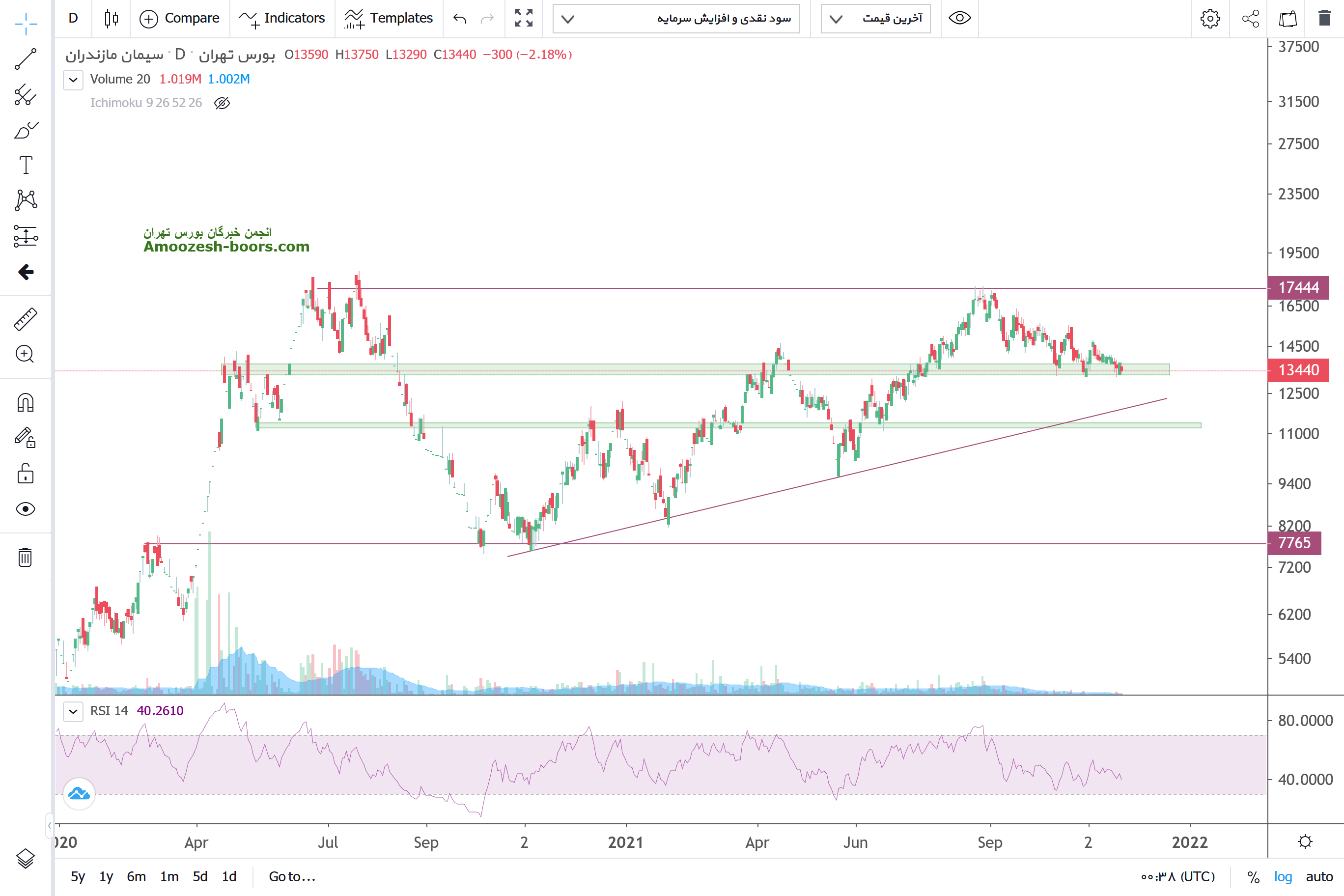This screenshot has height=896, width=1344.
Task: Click the zoom in magnifier tool
Action: coord(25,354)
